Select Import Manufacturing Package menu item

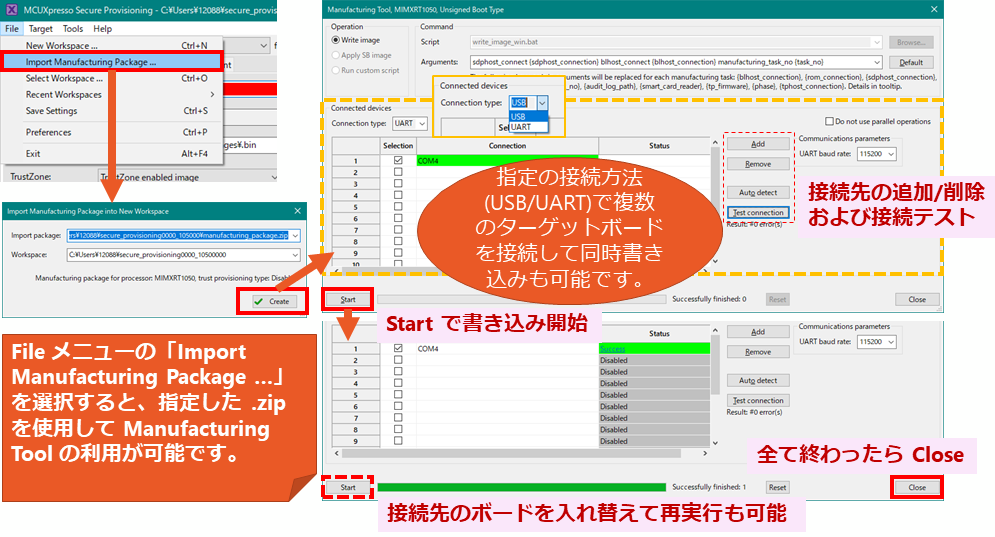[91, 62]
